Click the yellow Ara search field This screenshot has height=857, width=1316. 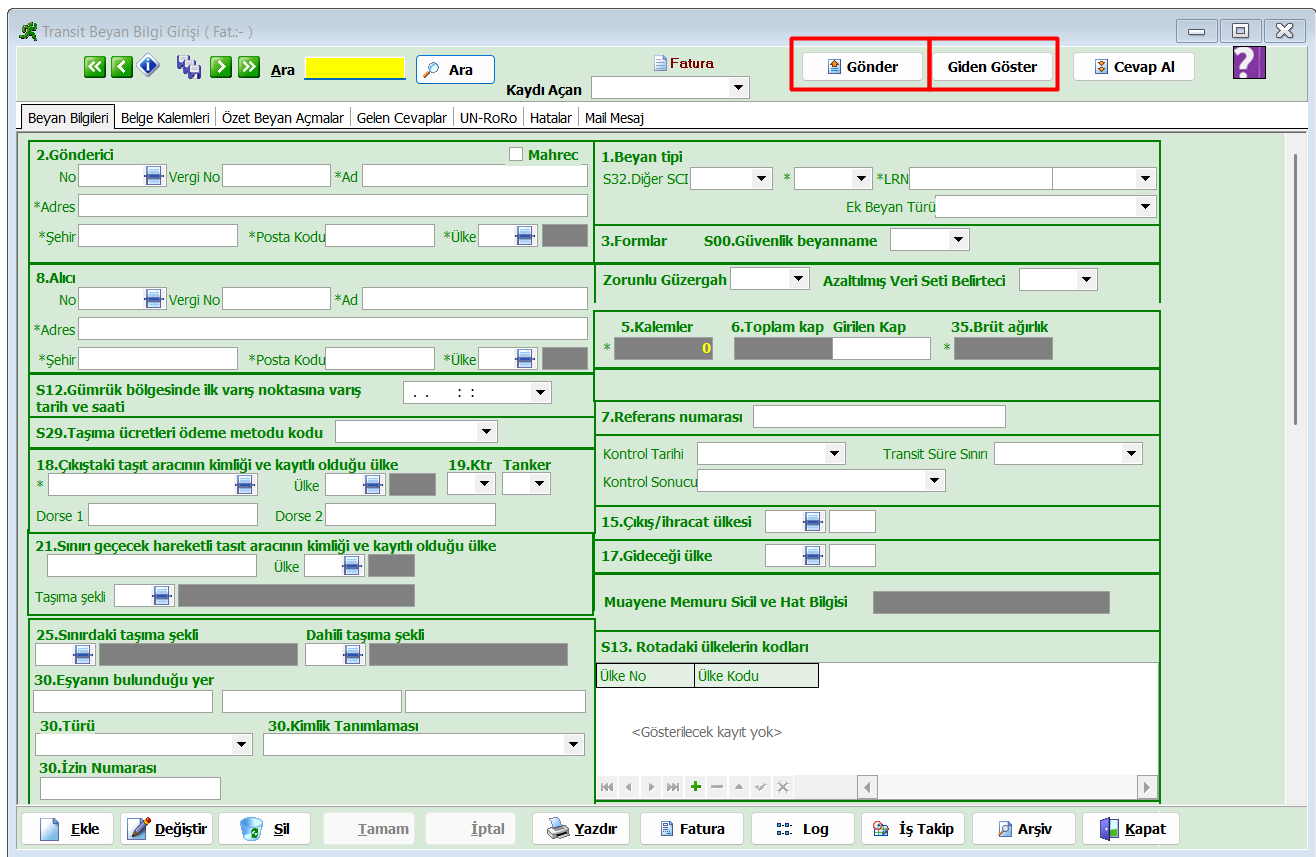[354, 68]
